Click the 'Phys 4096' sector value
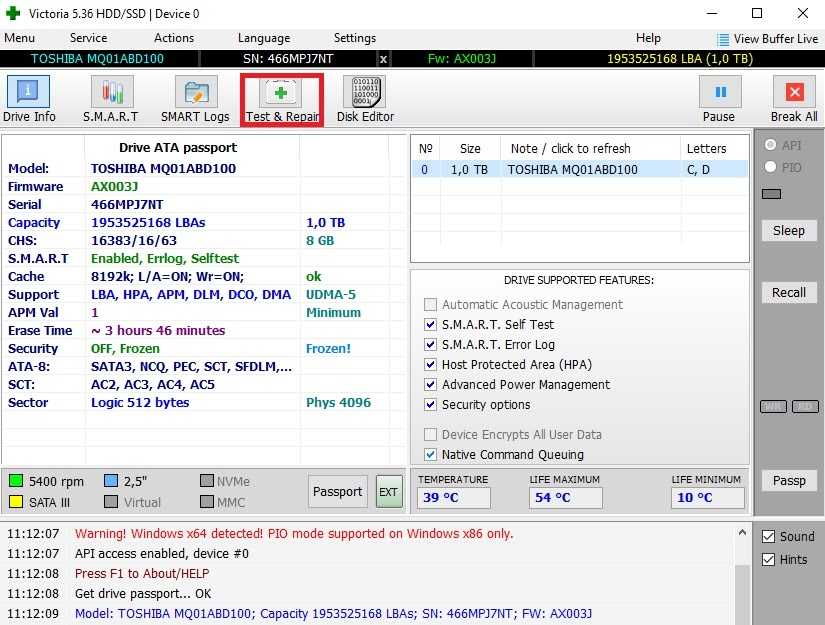 [x=338, y=402]
